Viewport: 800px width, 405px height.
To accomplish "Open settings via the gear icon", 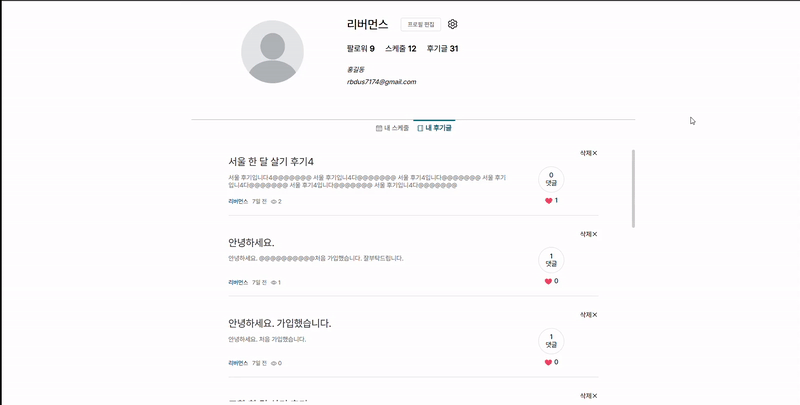I will click(453, 24).
